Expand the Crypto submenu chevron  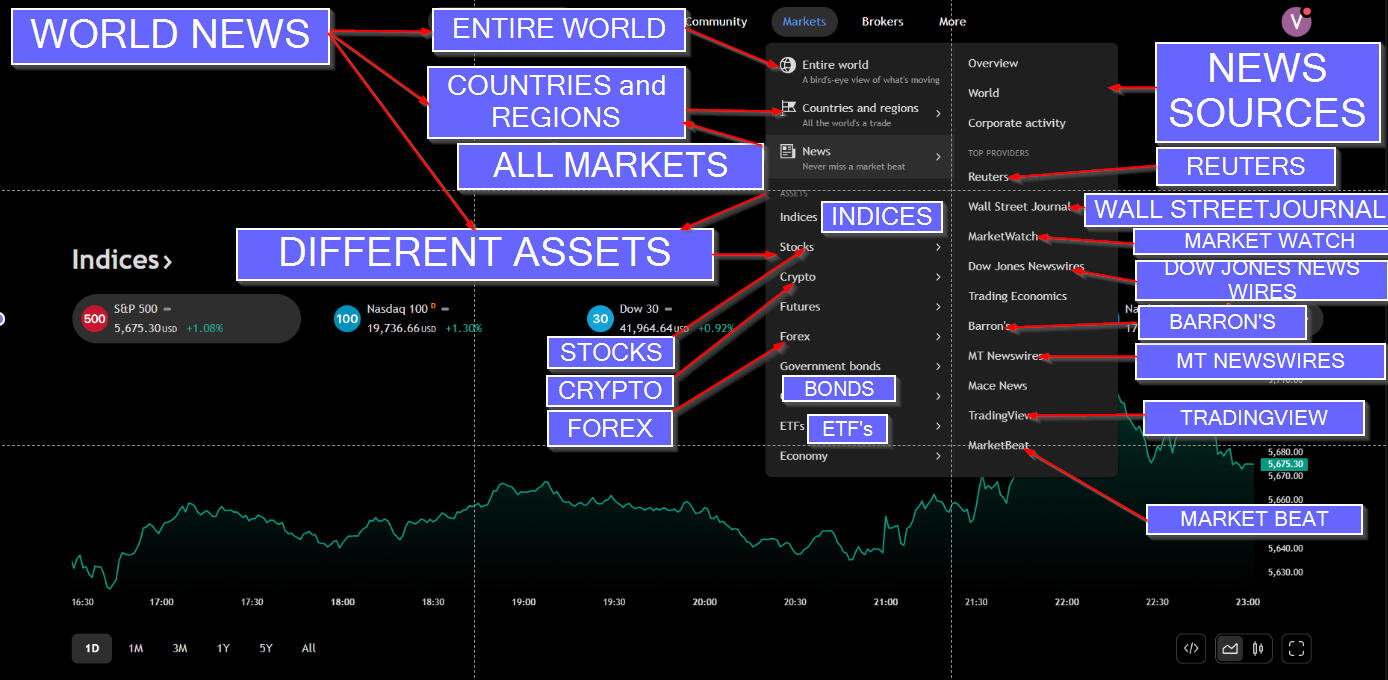[937, 277]
